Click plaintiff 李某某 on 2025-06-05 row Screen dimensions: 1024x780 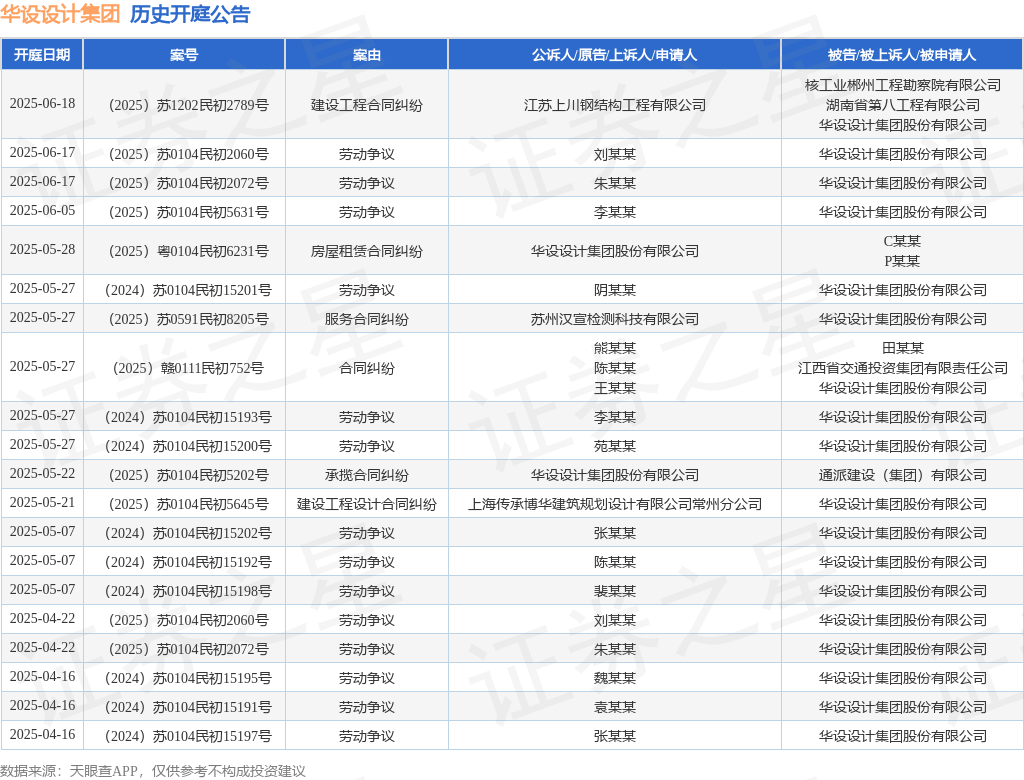click(x=615, y=212)
